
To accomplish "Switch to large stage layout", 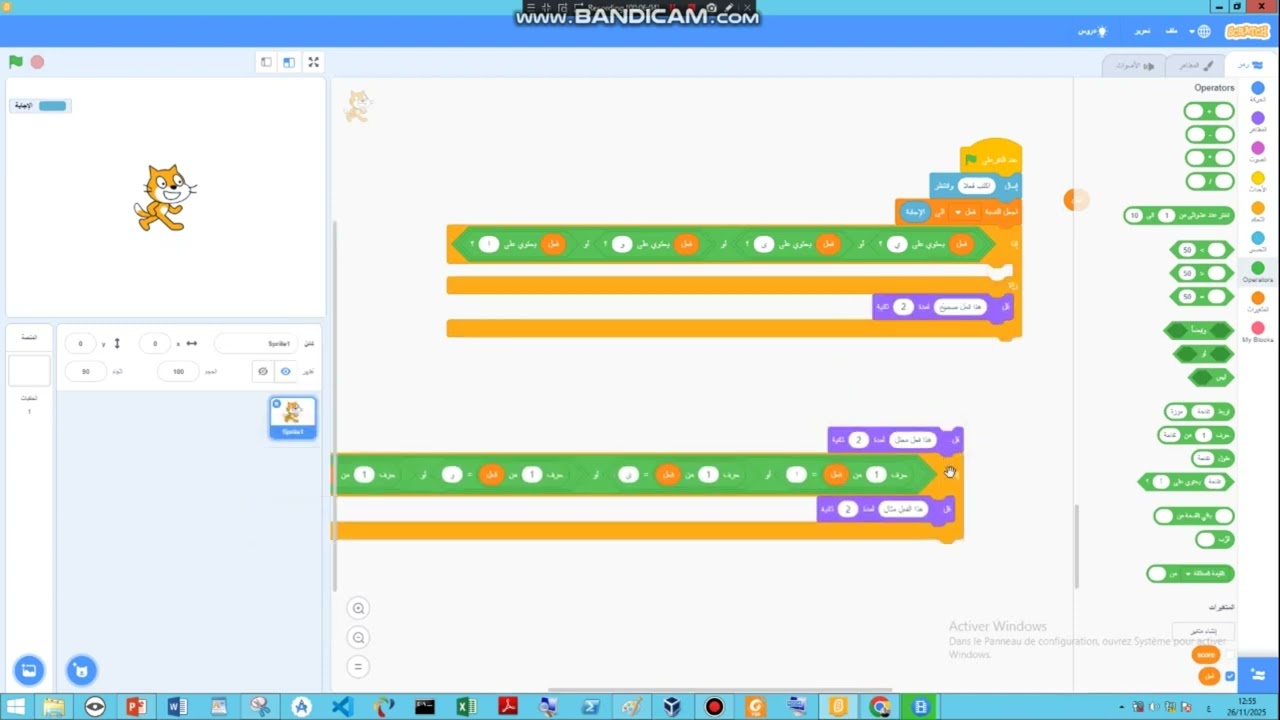I will (289, 62).
